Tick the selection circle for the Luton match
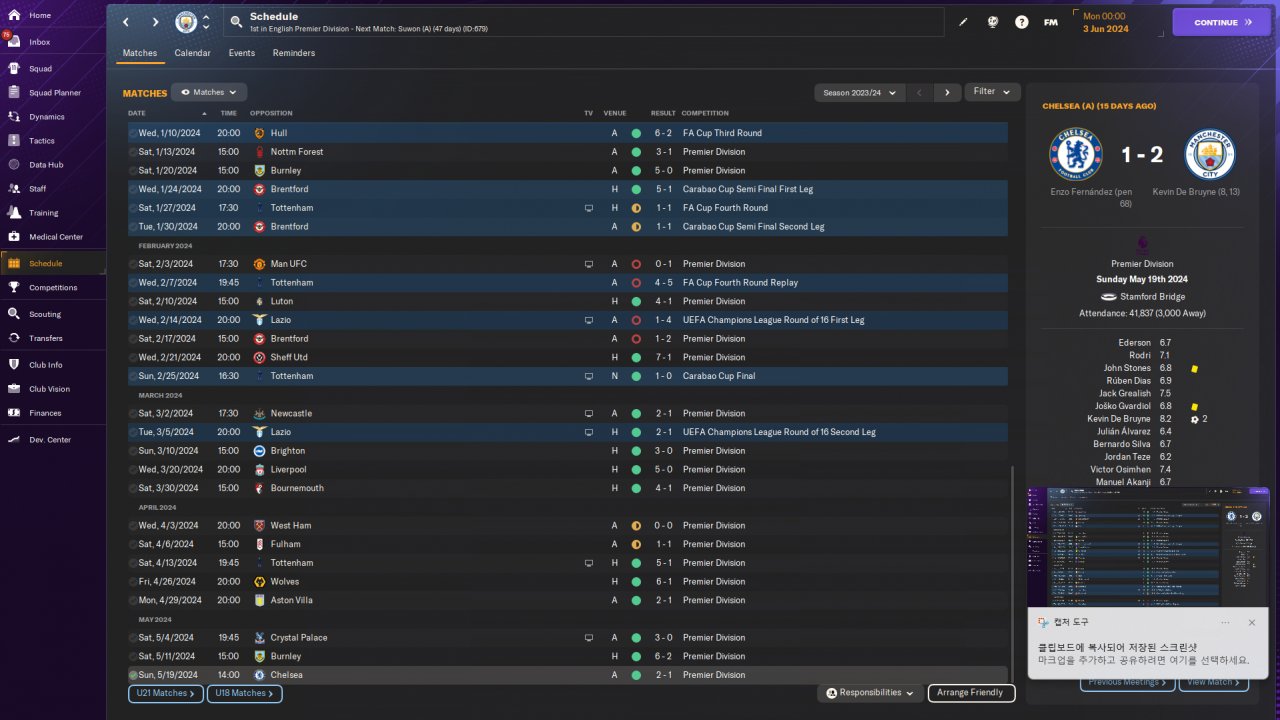The image size is (1280, 720). pyautogui.click(x=134, y=301)
